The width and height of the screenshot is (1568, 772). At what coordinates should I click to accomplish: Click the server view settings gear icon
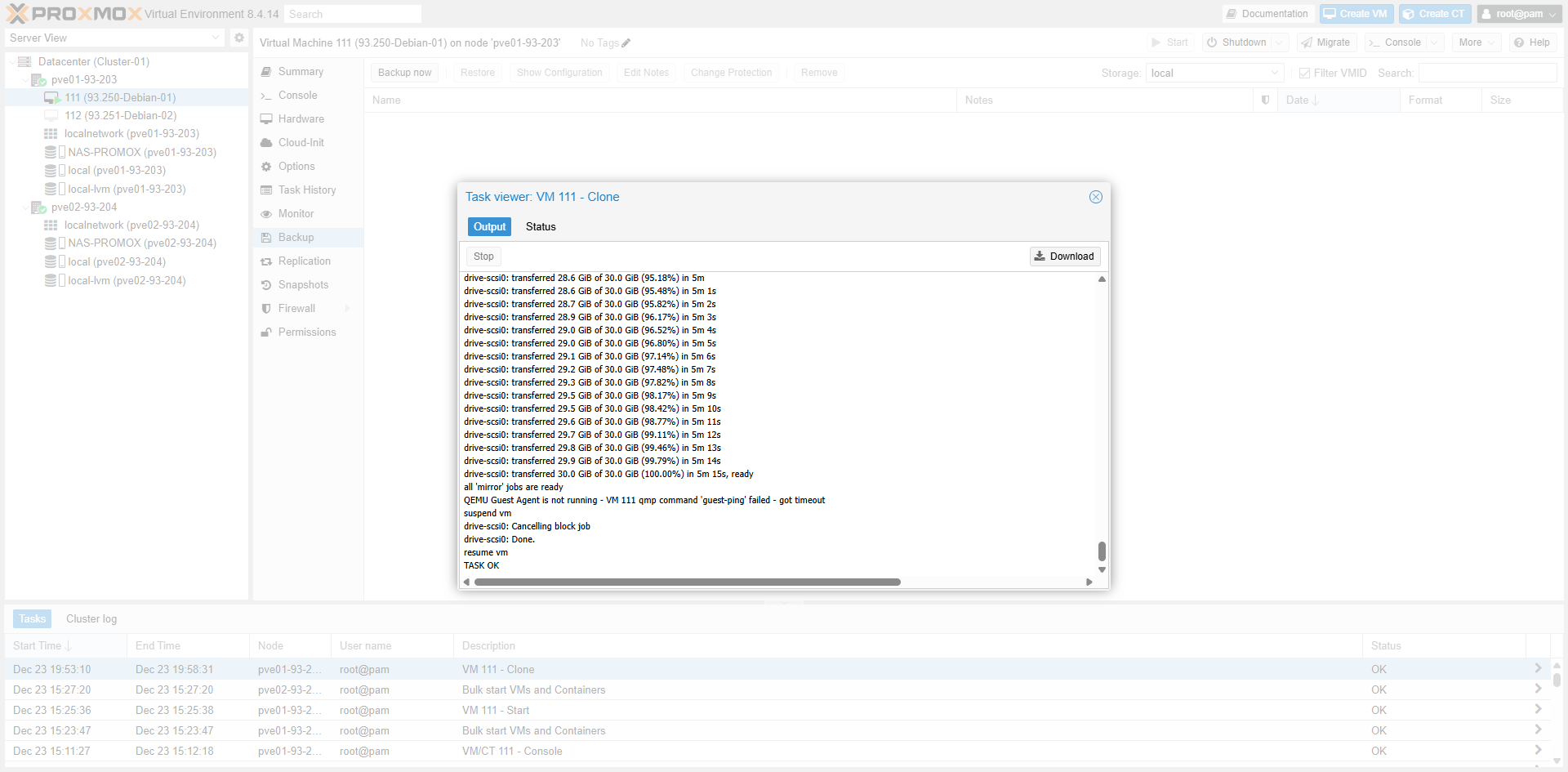click(238, 38)
